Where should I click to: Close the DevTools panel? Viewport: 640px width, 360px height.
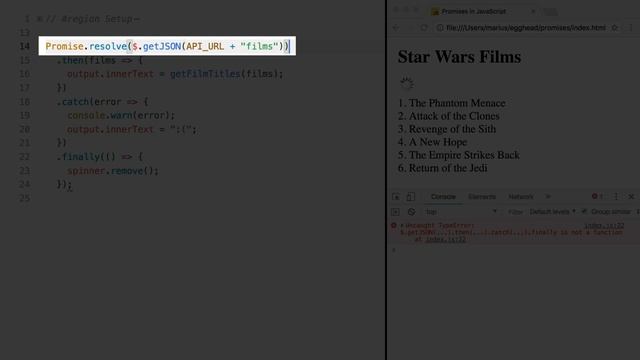[631, 197]
